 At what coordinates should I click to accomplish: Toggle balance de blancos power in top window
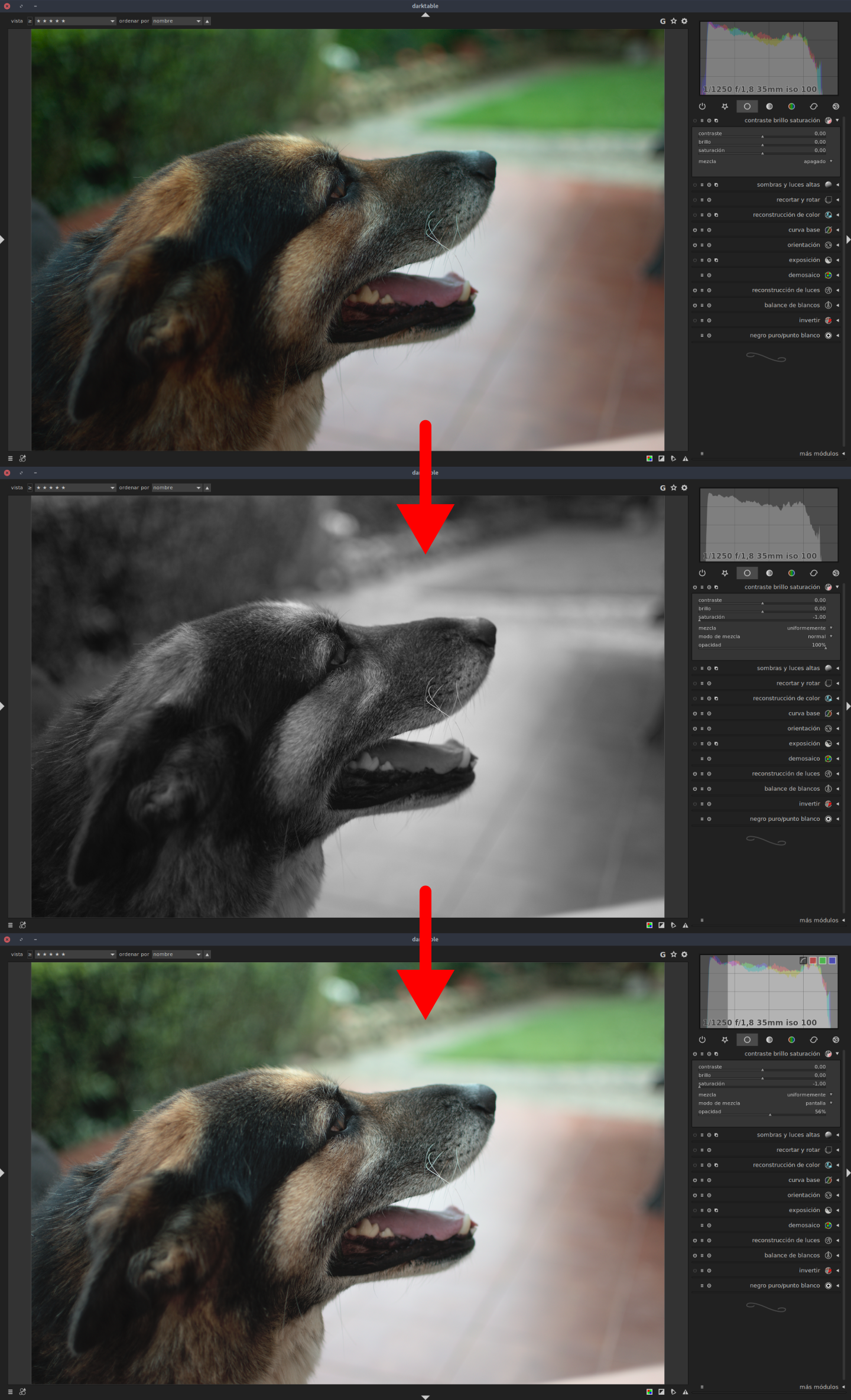[x=695, y=306]
